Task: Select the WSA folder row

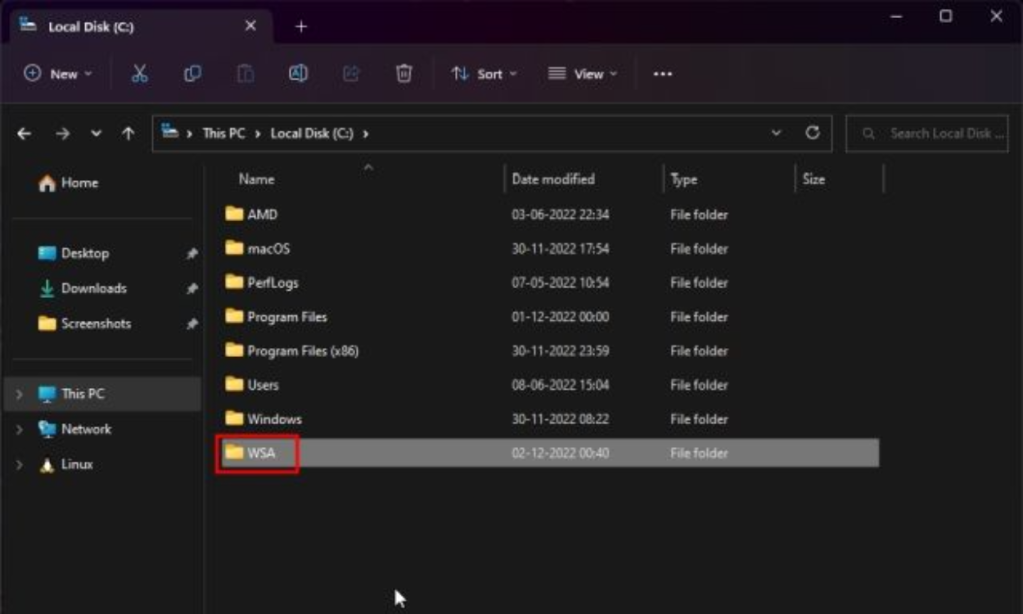Action: tap(550, 453)
